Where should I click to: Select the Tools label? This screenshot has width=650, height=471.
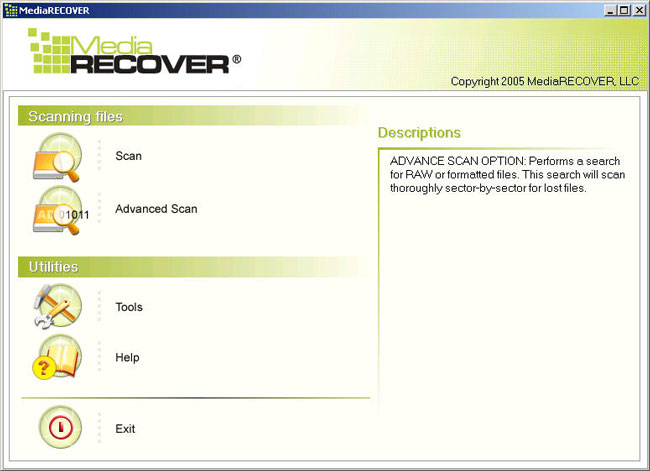point(129,307)
